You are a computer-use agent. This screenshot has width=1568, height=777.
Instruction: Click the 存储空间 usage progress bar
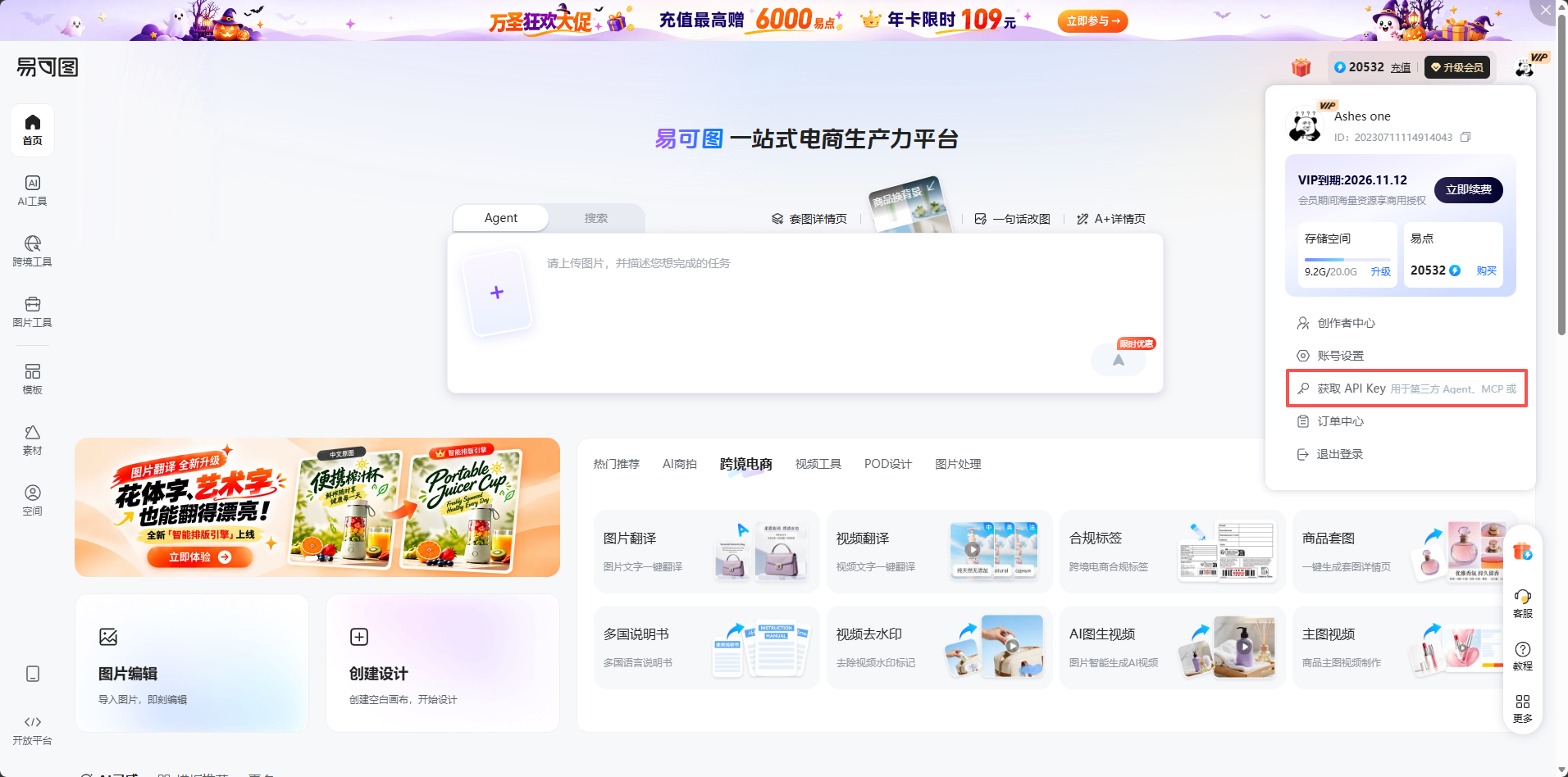(x=1347, y=259)
